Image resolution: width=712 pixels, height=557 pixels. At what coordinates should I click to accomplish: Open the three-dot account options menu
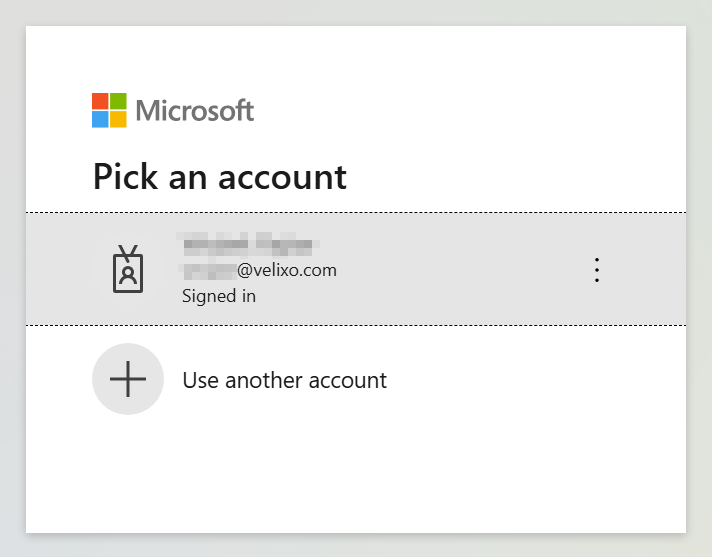click(x=597, y=270)
